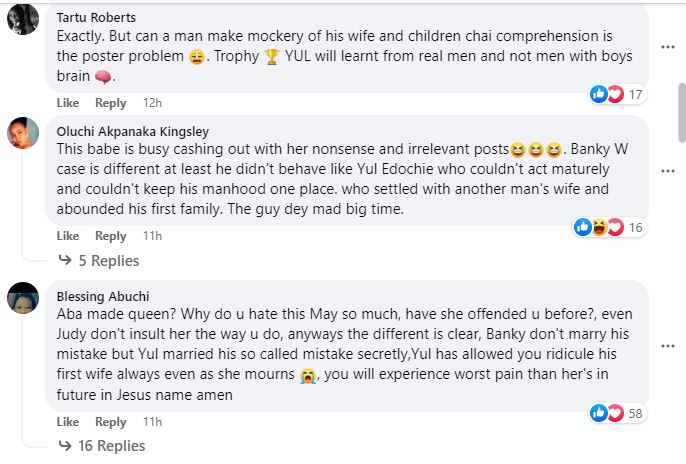Click Blessing Abuchi's profile avatar
The width and height of the screenshot is (686, 464).
tap(23, 297)
